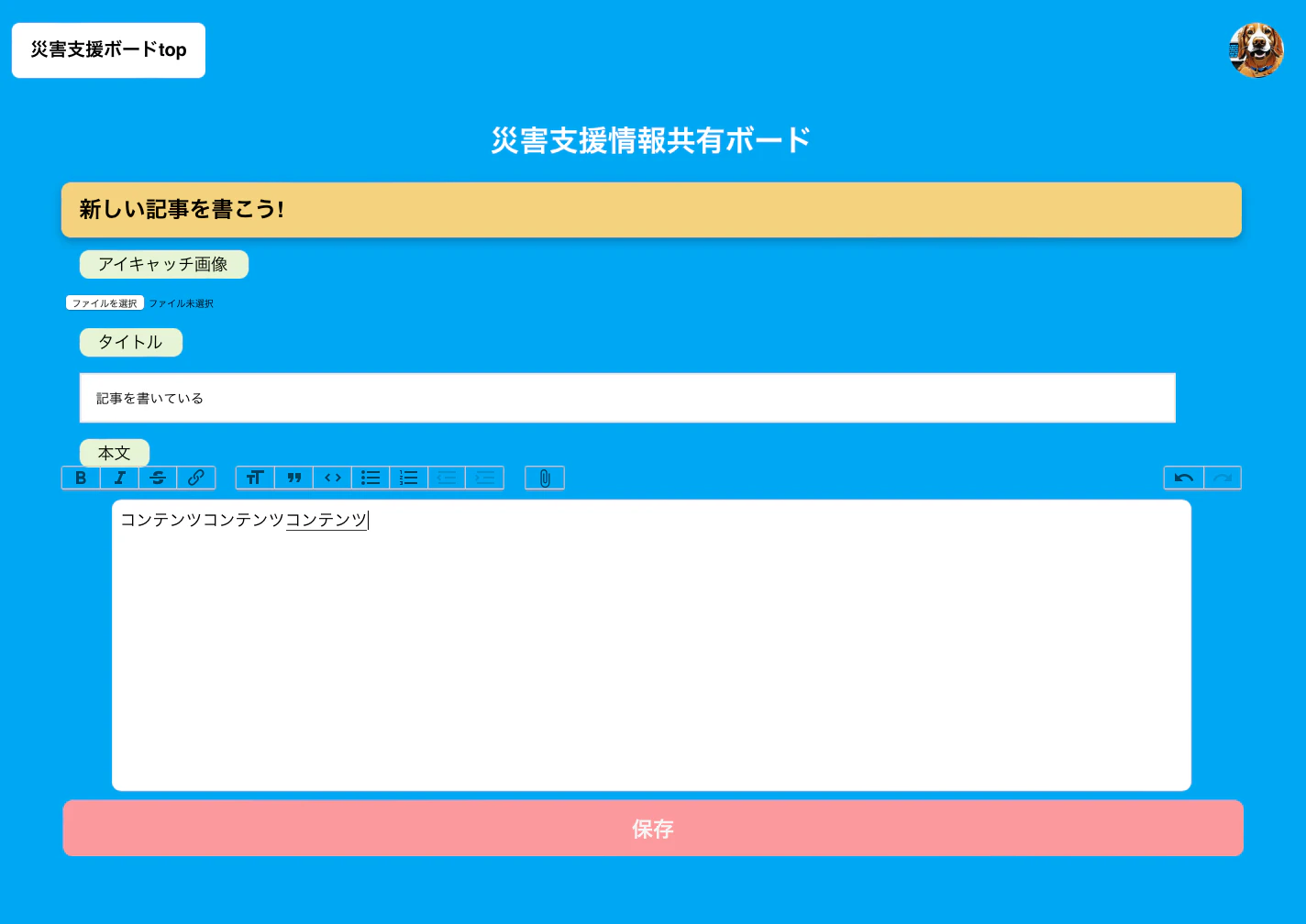The height and width of the screenshot is (924, 1306).
Task: Click the ファイルを選択 file chooser button
Action: [105, 303]
